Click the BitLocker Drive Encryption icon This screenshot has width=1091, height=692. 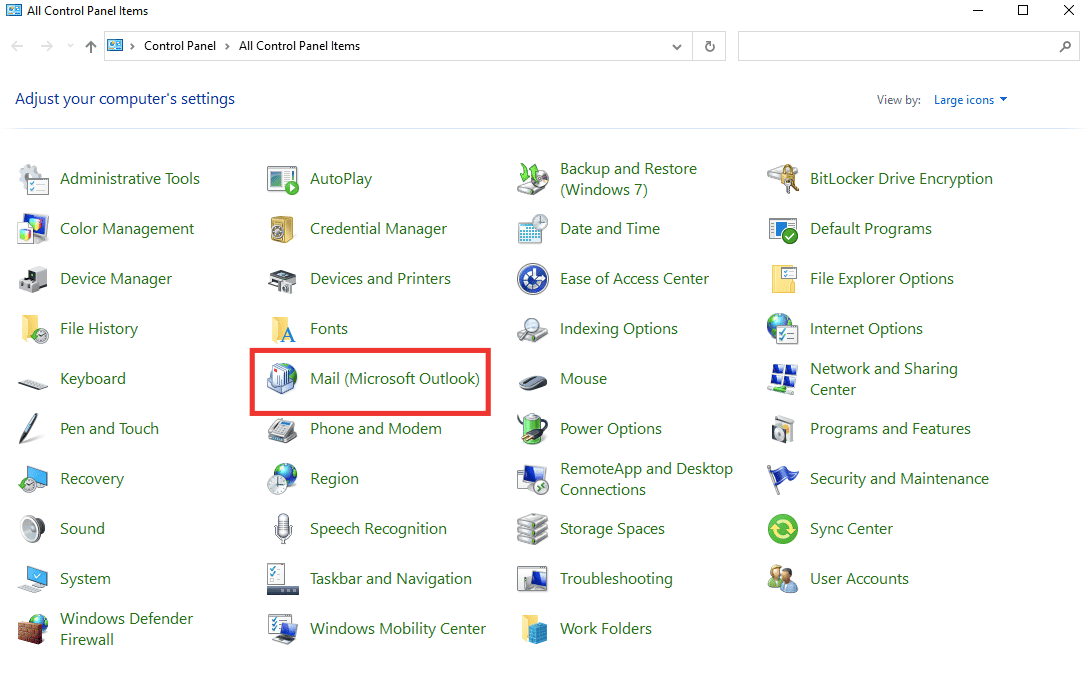pos(783,179)
